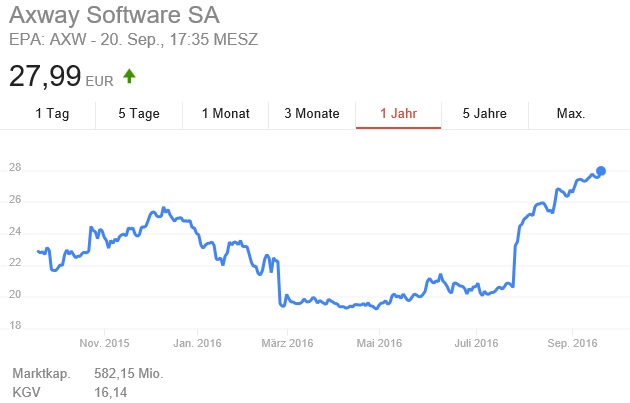Click the green upward price arrow
Viewport: 630px width, 403px height.
(x=129, y=75)
